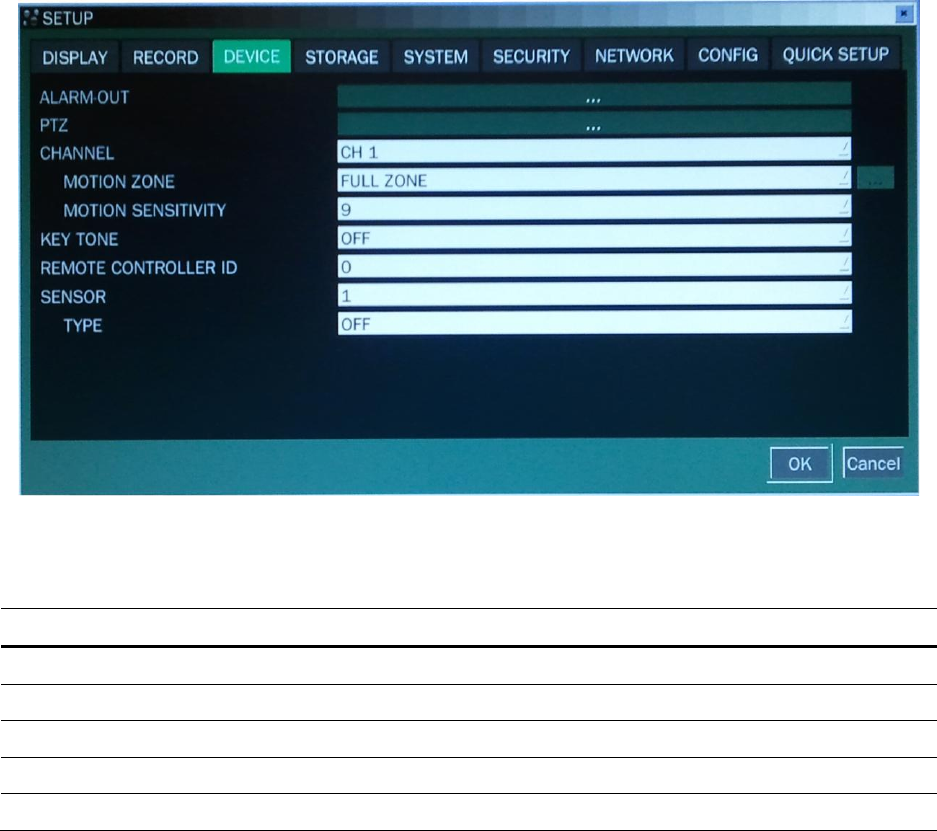
Task: Click the SETUP title bar icon
Action: [30, 18]
